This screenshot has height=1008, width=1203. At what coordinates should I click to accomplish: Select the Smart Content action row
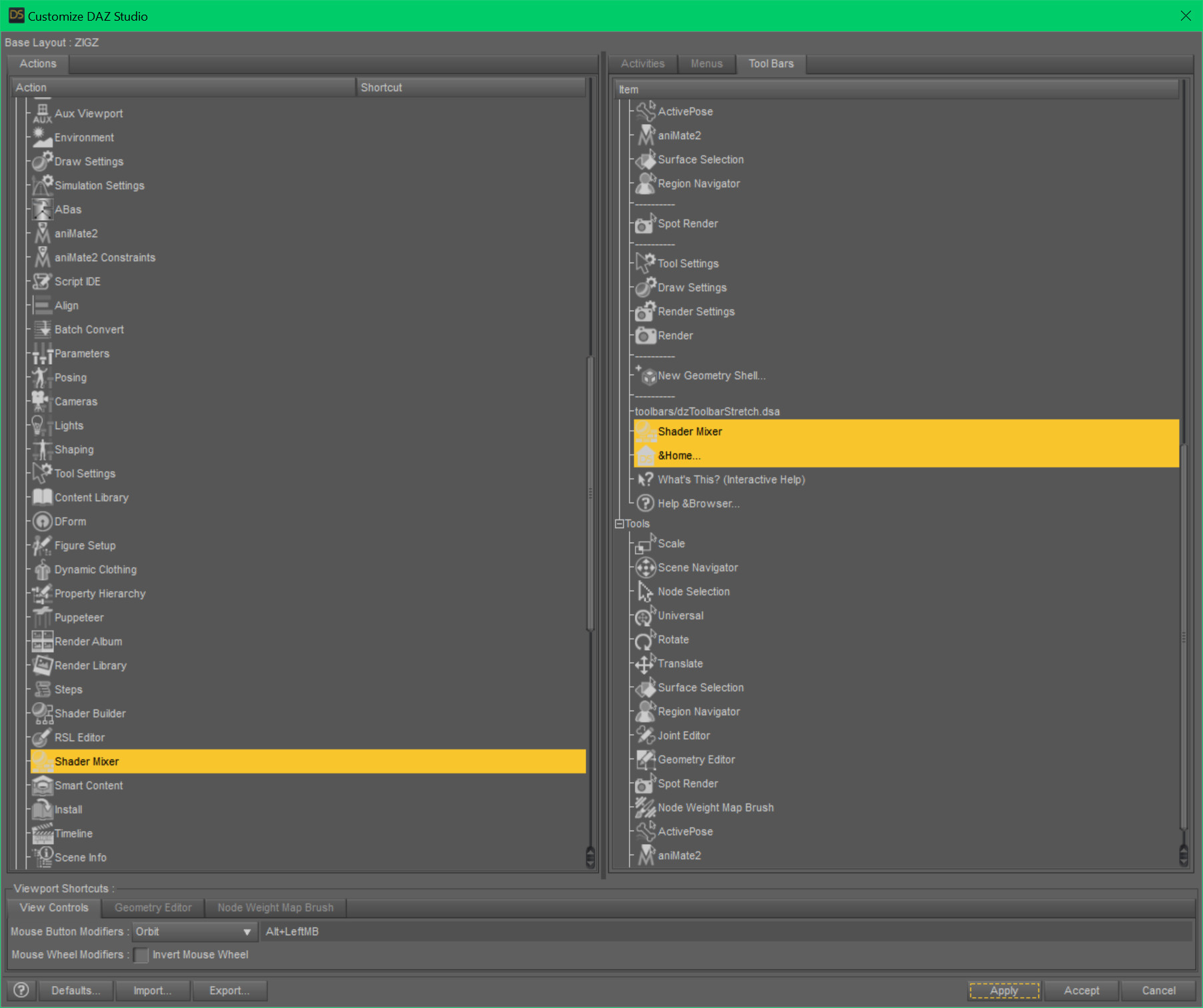(x=88, y=785)
